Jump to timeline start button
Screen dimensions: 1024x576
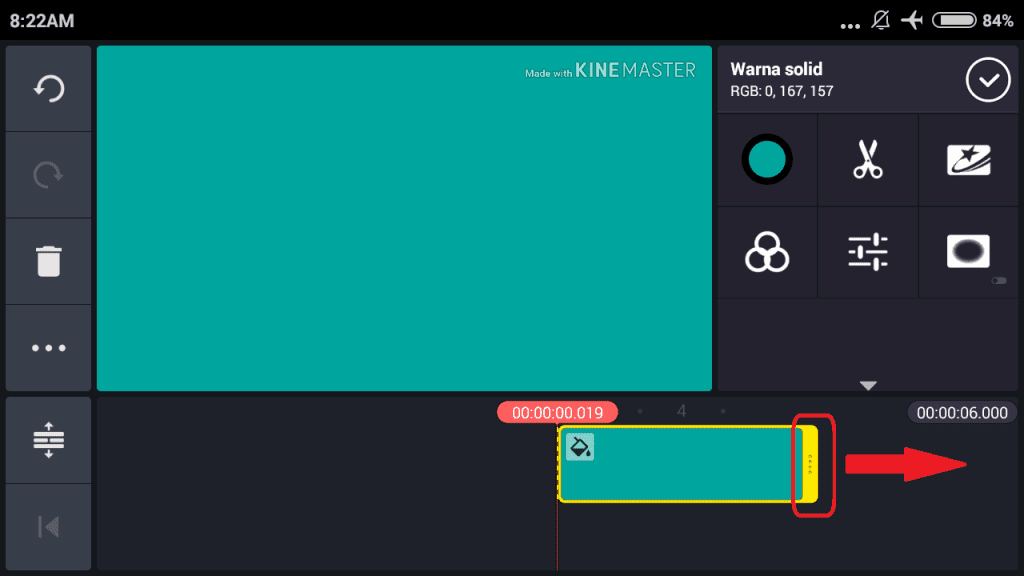49,526
